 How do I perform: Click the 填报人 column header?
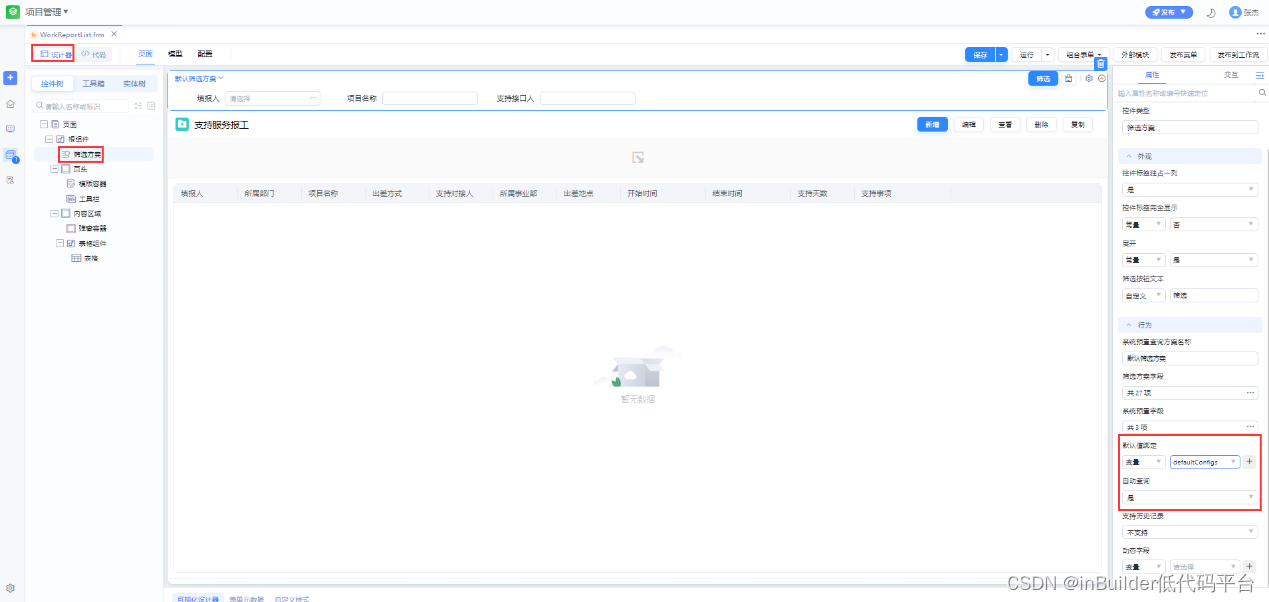pyautogui.click(x=192, y=193)
